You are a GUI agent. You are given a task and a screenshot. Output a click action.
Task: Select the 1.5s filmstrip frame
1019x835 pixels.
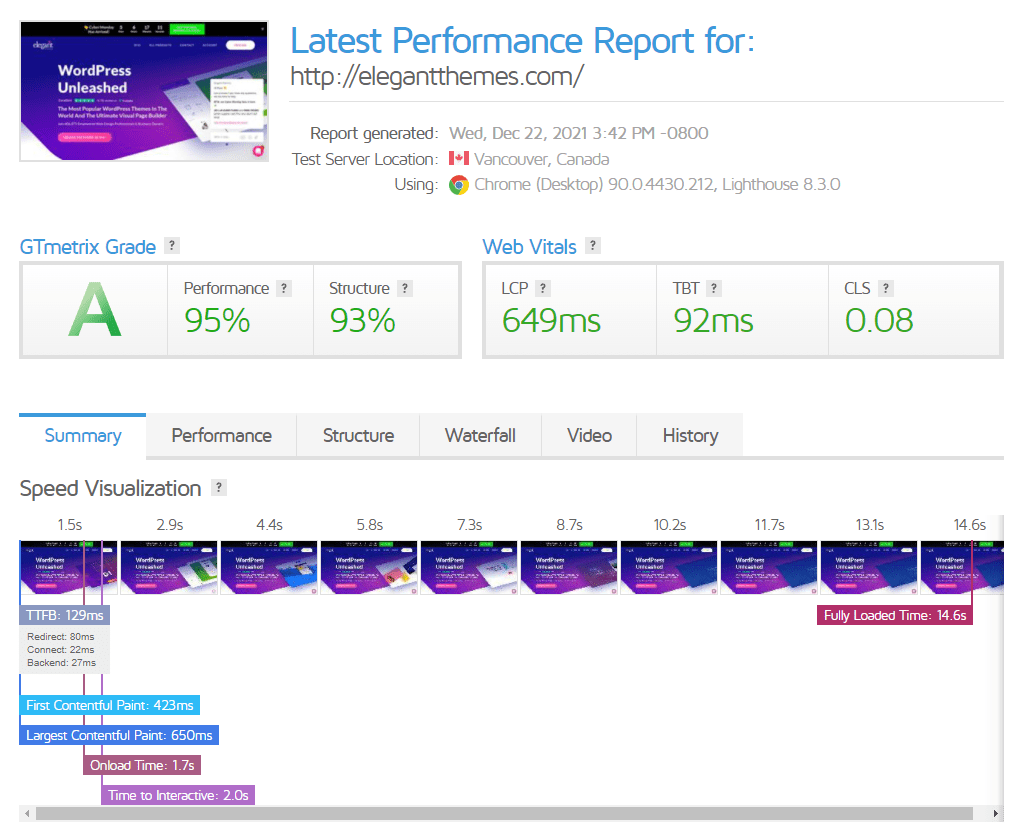point(68,567)
